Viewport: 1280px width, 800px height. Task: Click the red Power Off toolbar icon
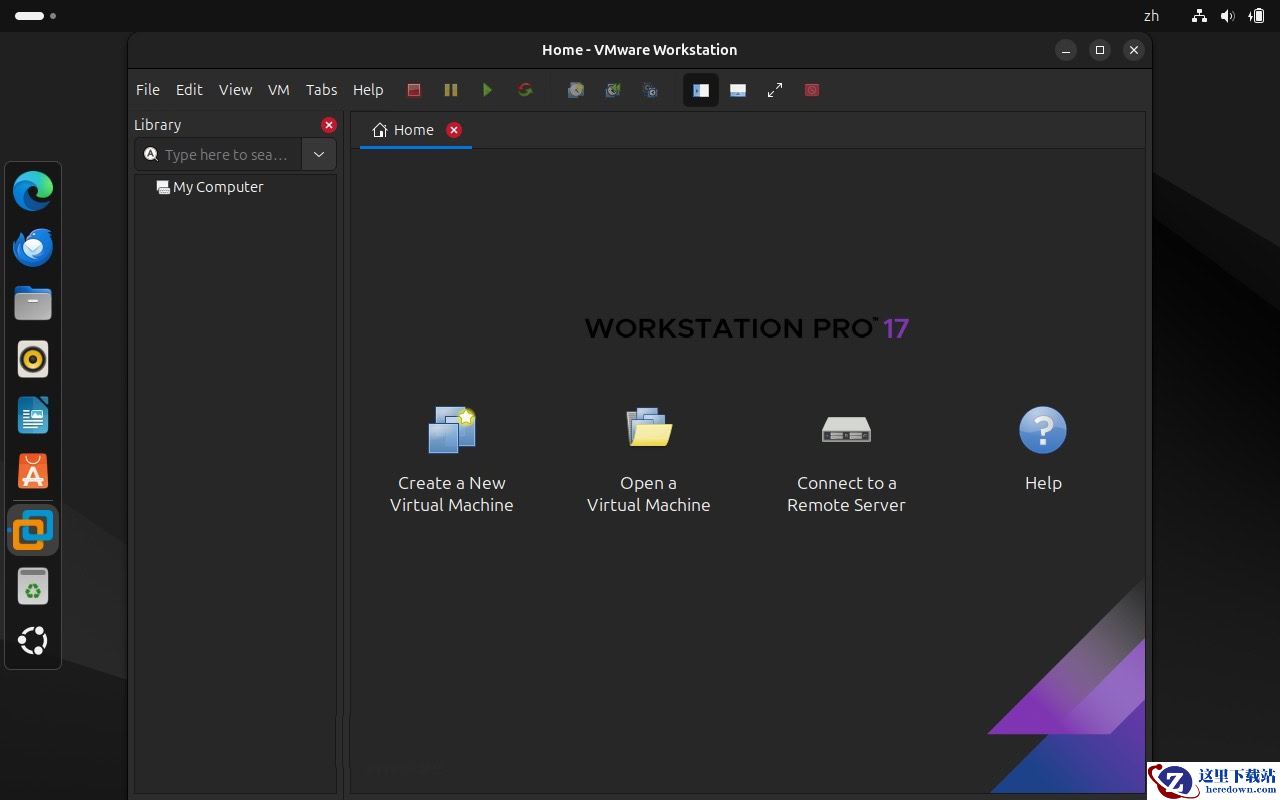point(414,90)
